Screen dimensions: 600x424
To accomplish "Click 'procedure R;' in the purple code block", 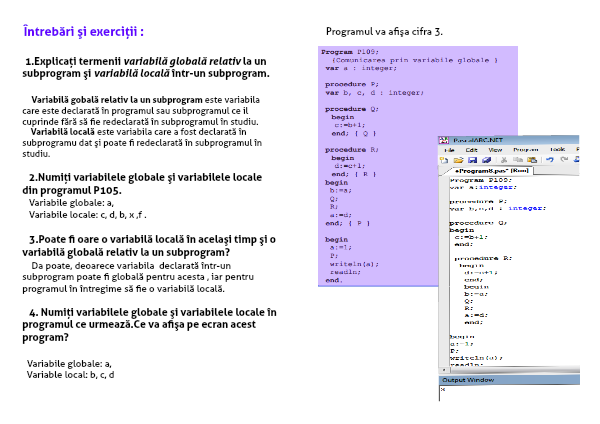I will [352, 150].
